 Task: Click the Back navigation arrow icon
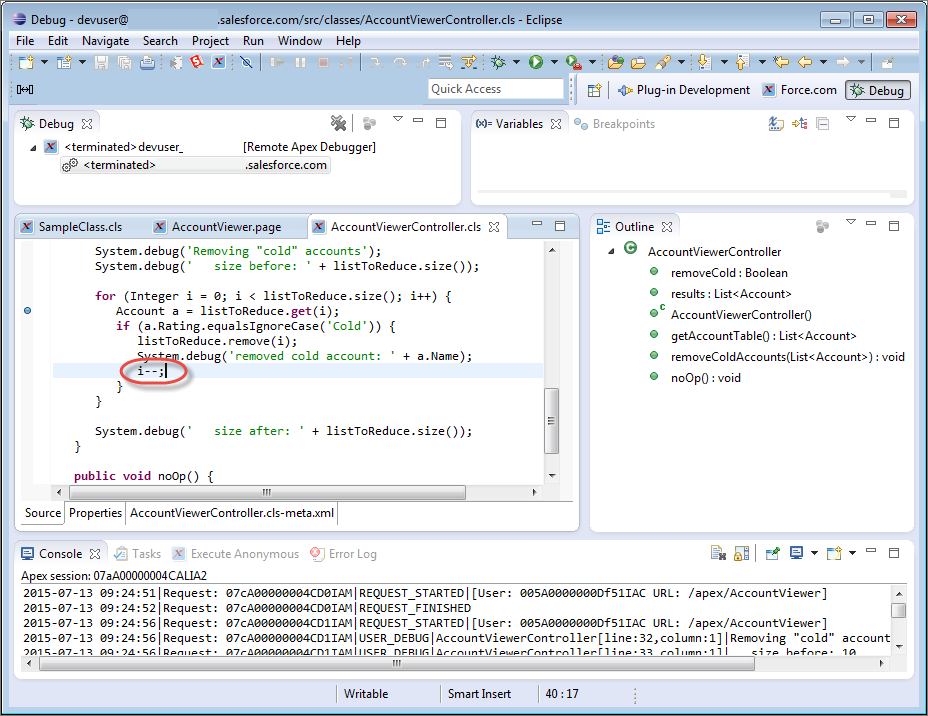805,62
